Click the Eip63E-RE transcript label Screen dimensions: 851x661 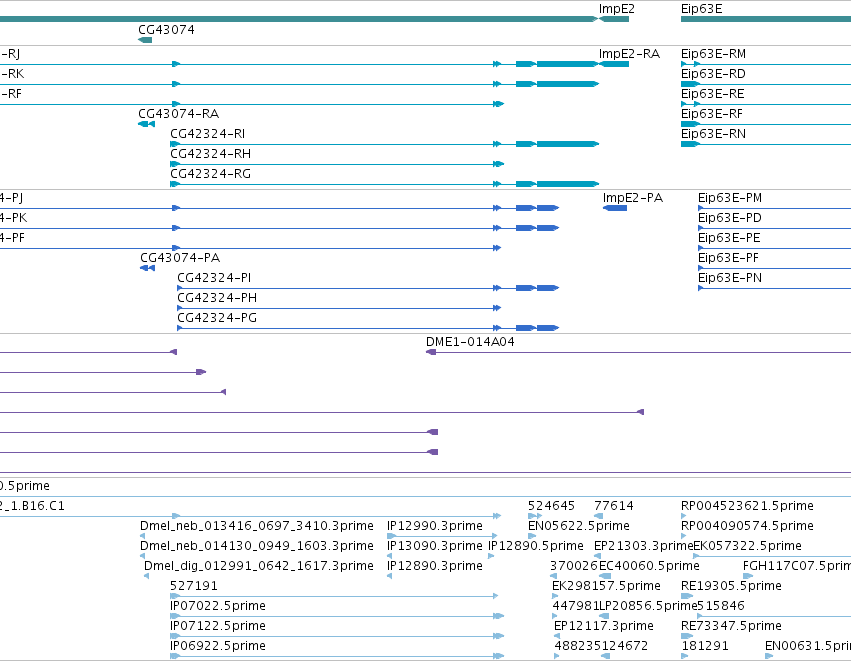click(x=713, y=94)
